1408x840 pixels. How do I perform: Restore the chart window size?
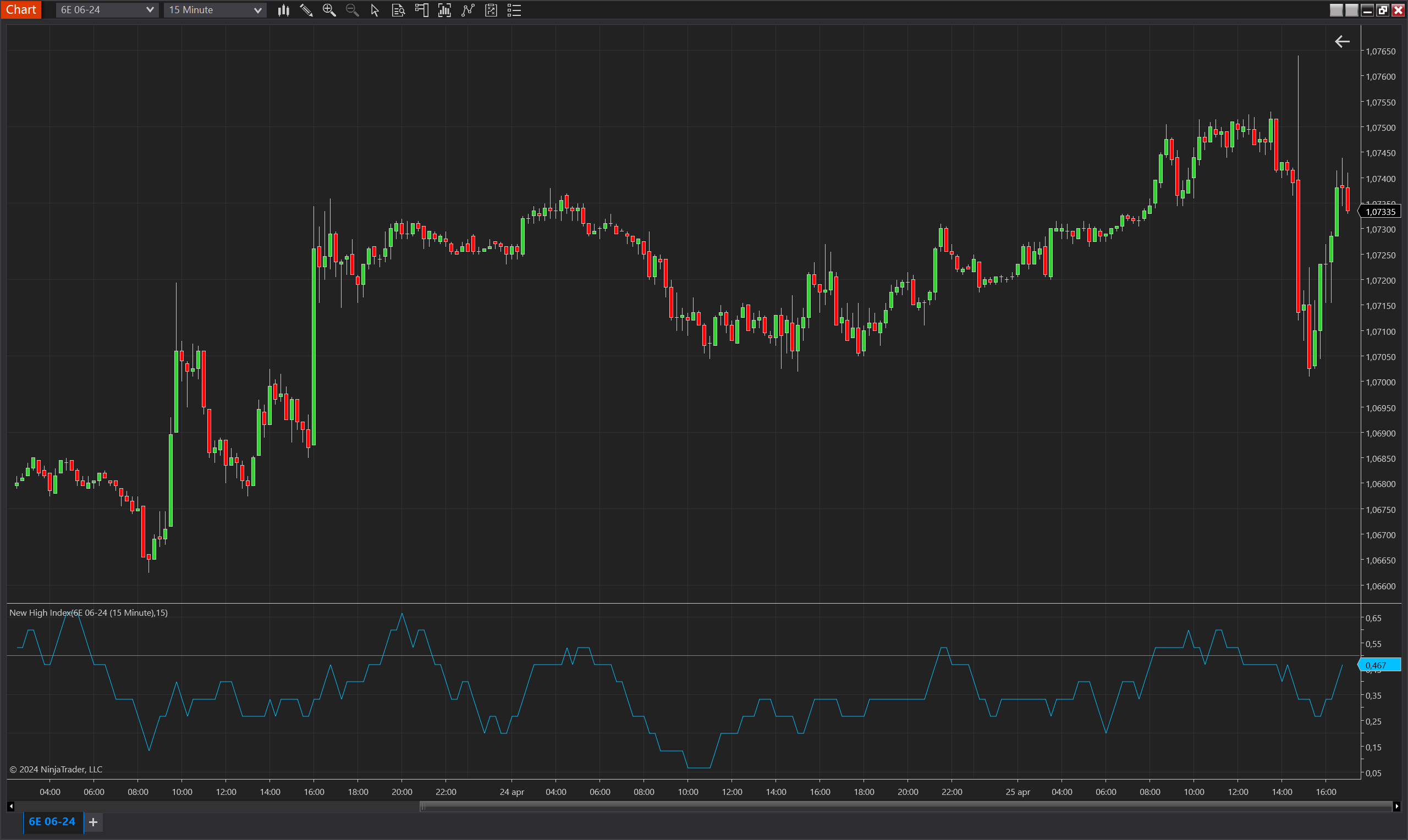(x=1383, y=10)
